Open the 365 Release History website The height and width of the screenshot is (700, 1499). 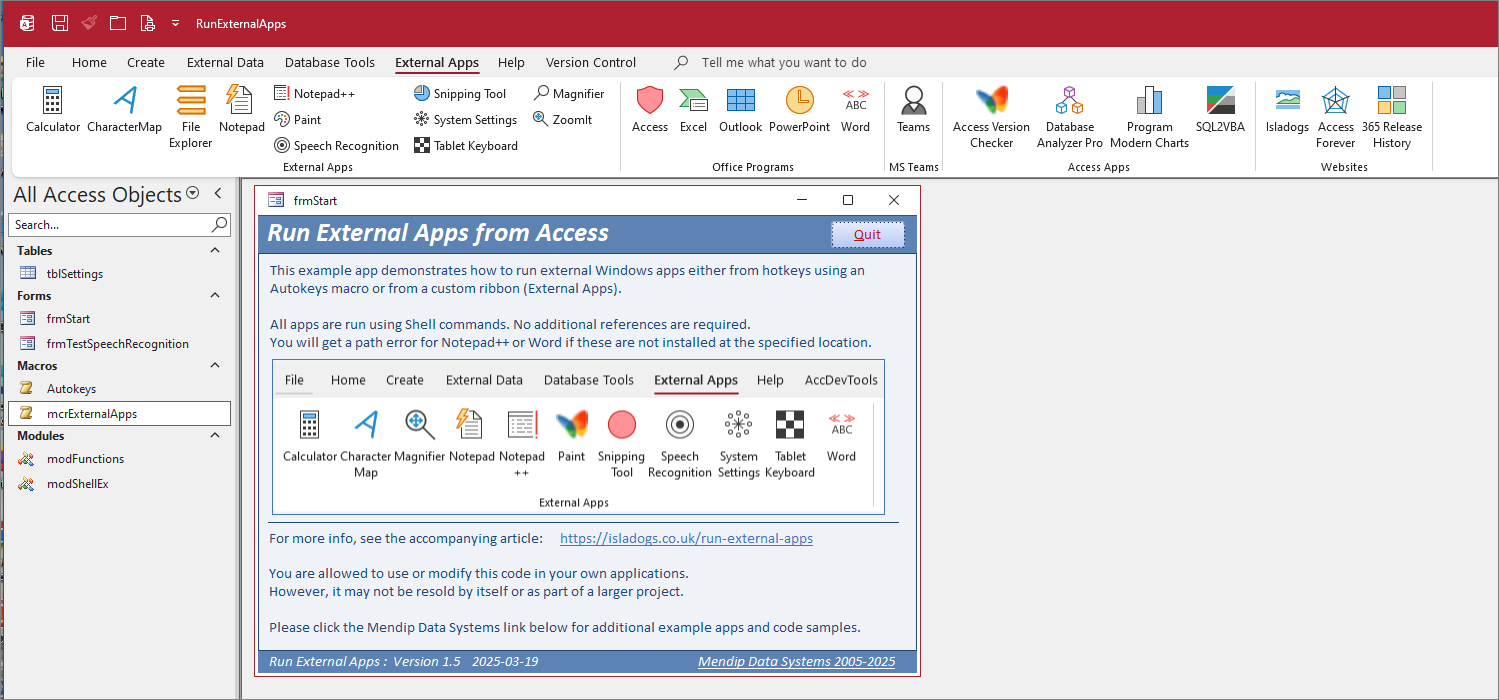tap(1391, 116)
